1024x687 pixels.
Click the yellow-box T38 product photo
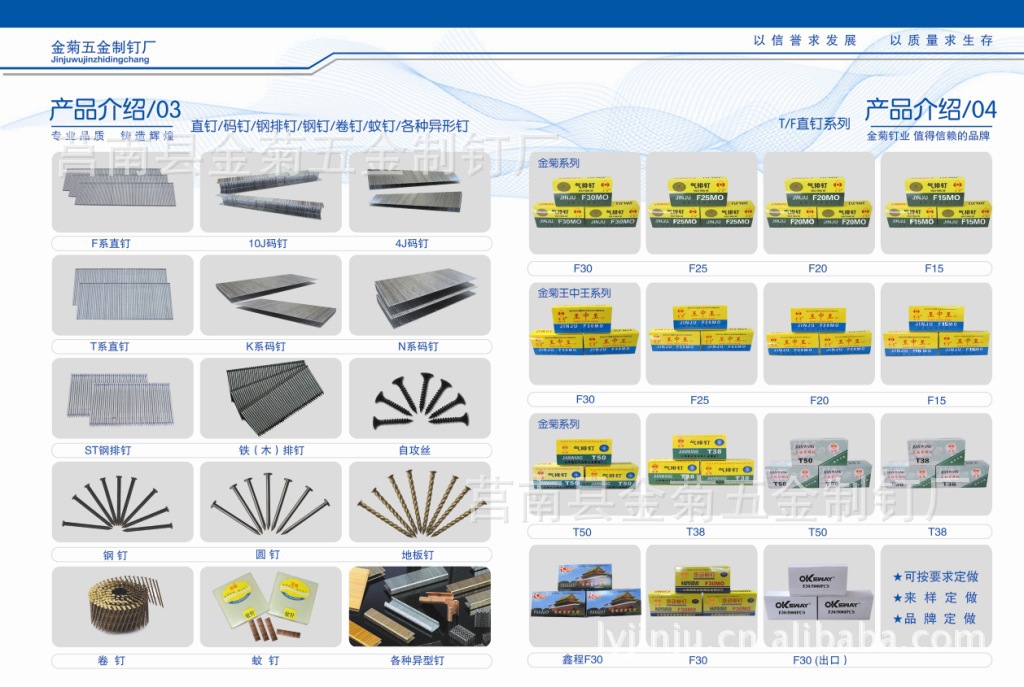click(701, 464)
